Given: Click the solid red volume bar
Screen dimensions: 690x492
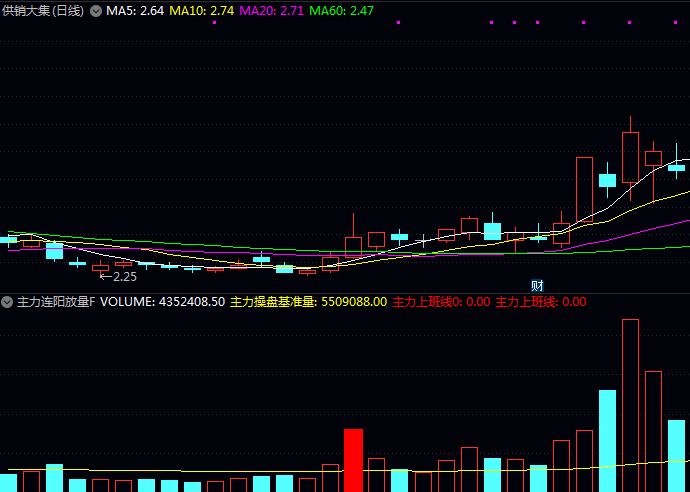Looking at the screenshot, I should 353,460.
